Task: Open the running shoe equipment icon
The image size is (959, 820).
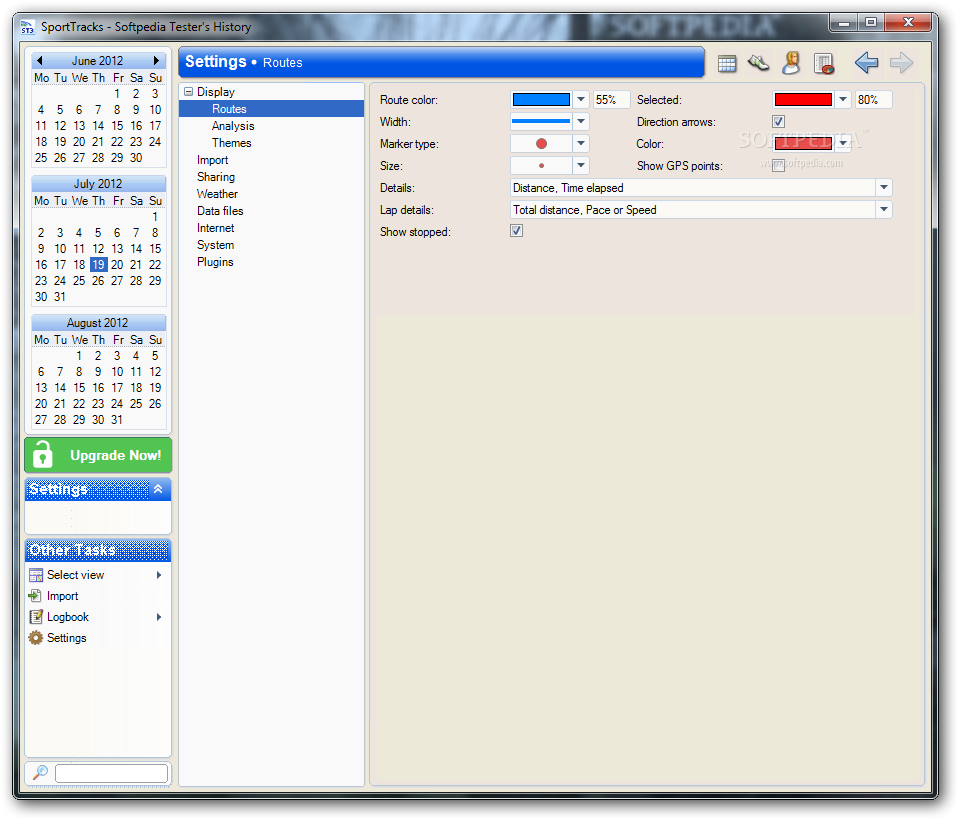Action: click(x=758, y=63)
